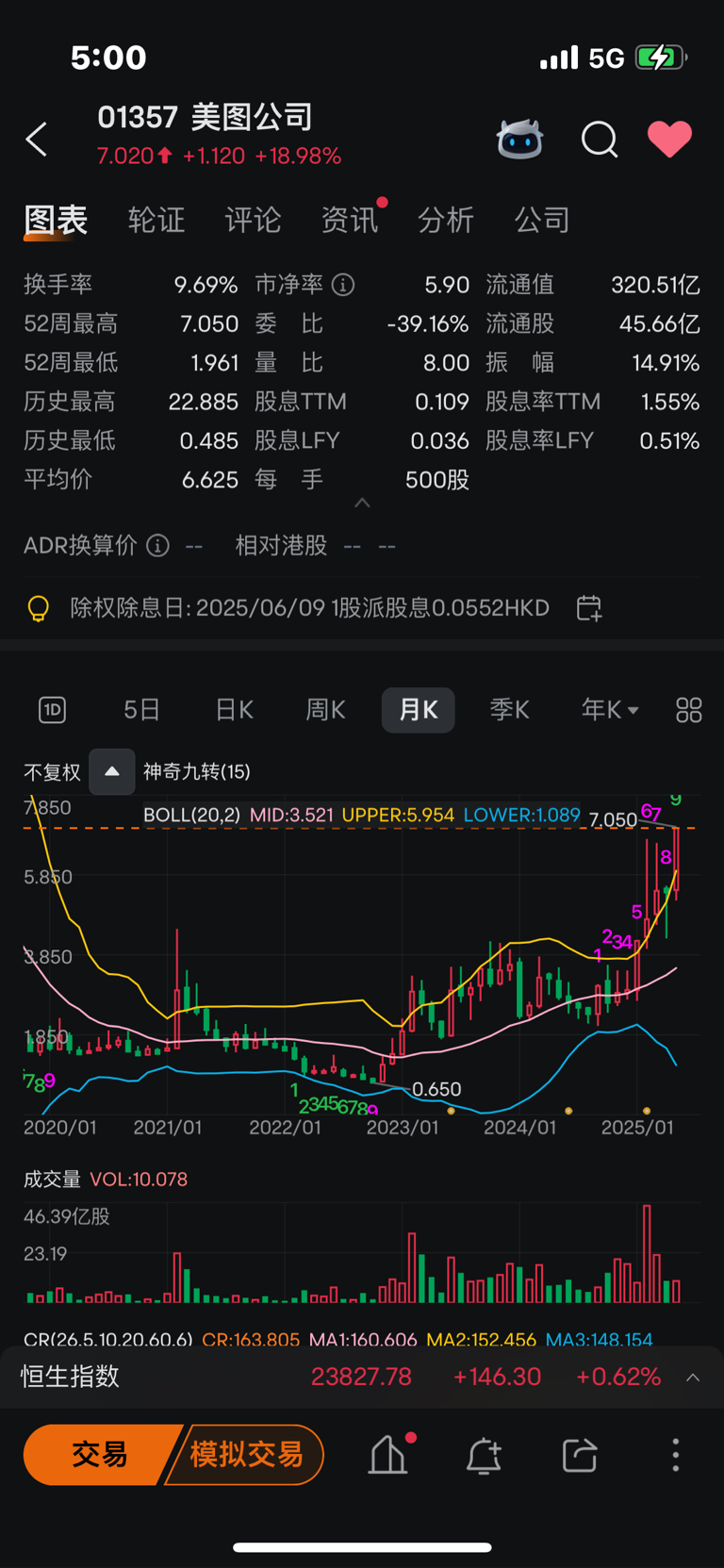The width and height of the screenshot is (724, 1568).
Task: Select the 1D intraday chart
Action: [x=52, y=710]
